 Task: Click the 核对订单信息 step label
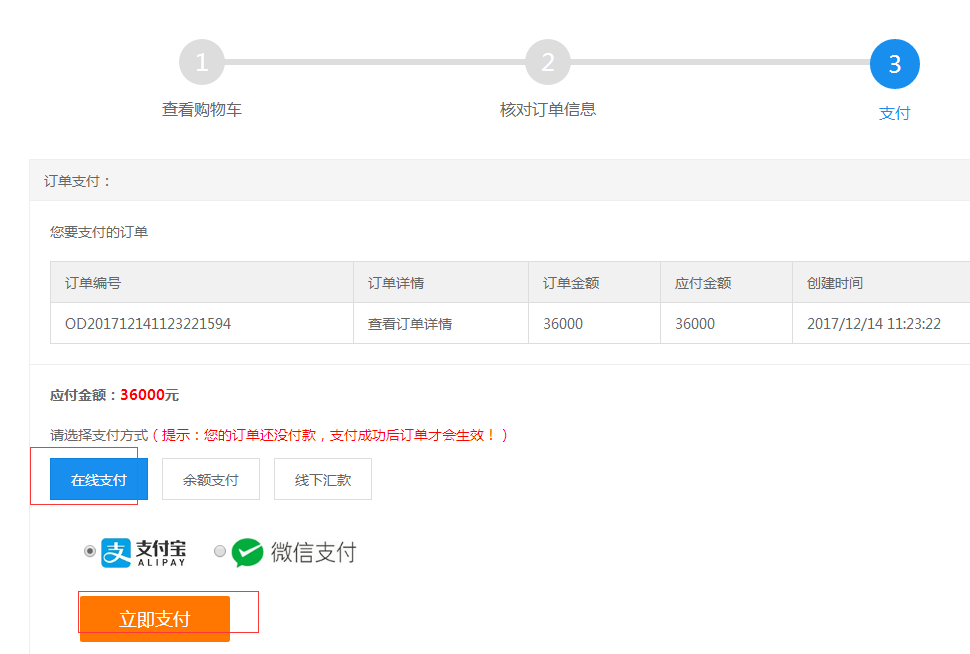(x=547, y=110)
